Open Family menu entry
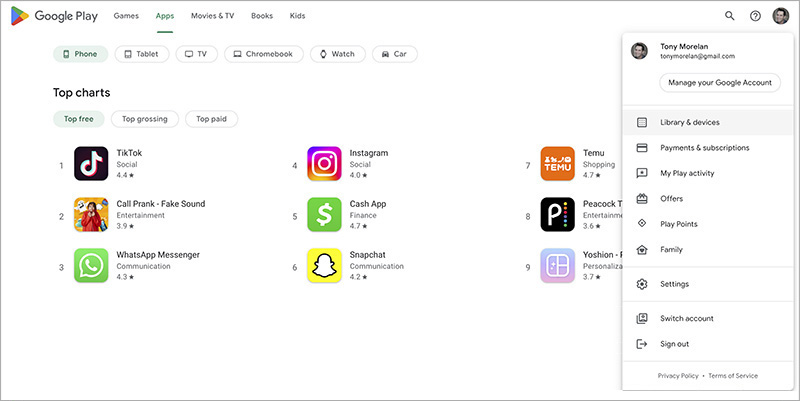800x401 pixels. 708,249
